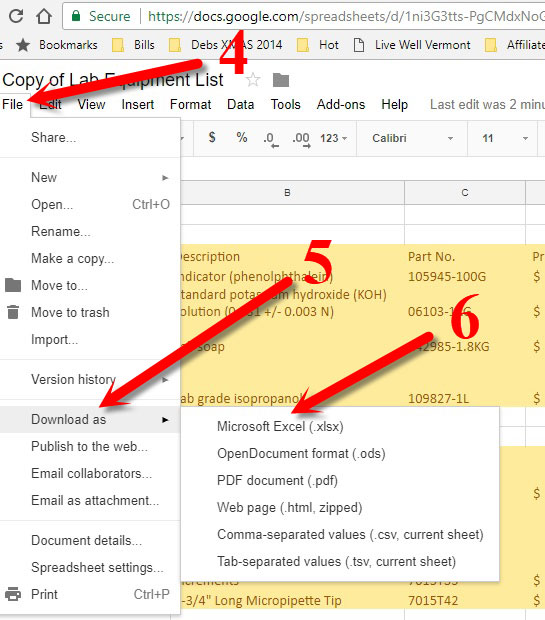Screen dimensions: 545x620
Task: Open the Bills bookmark folder
Action: tap(133, 45)
